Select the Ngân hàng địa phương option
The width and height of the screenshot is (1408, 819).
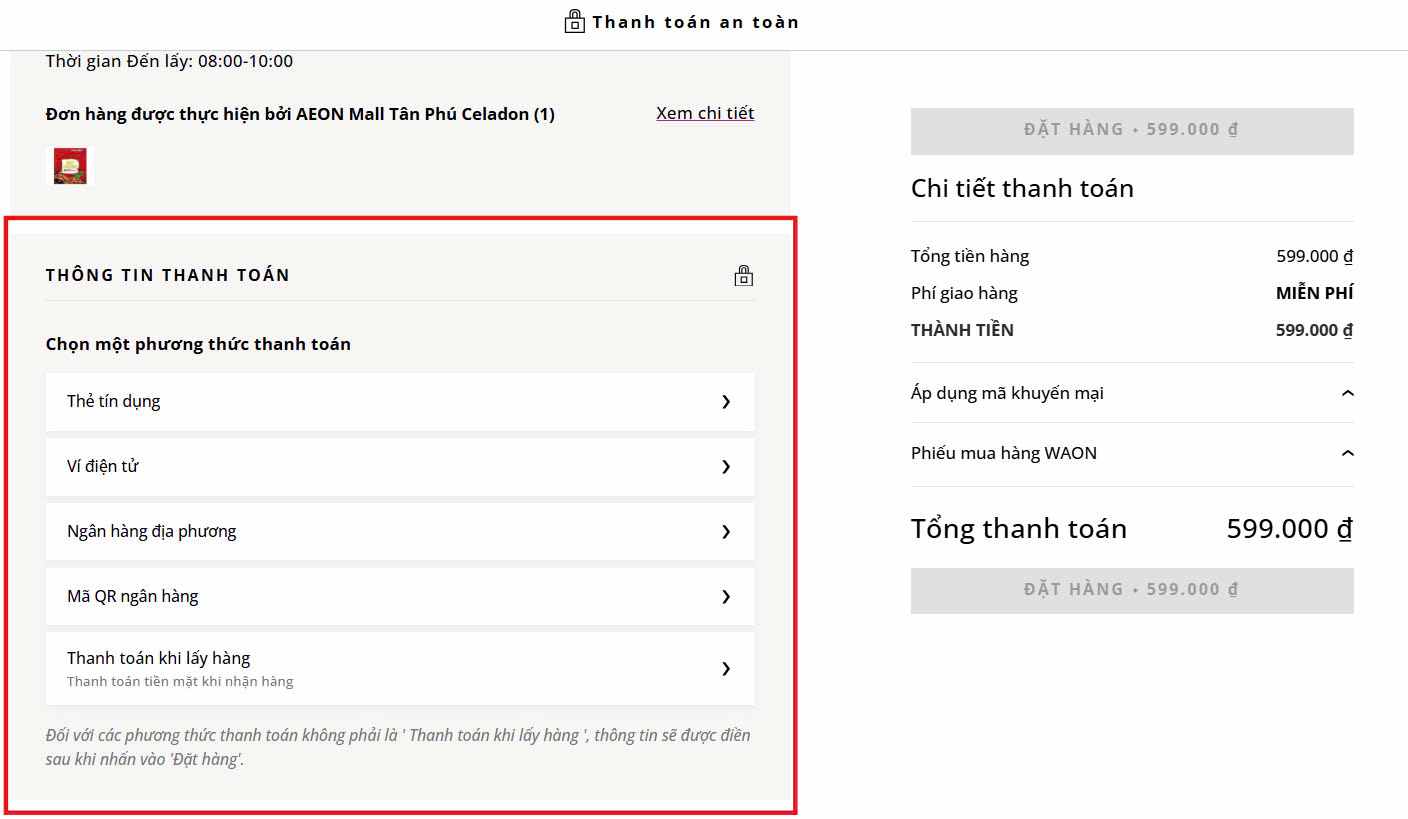coord(152,532)
